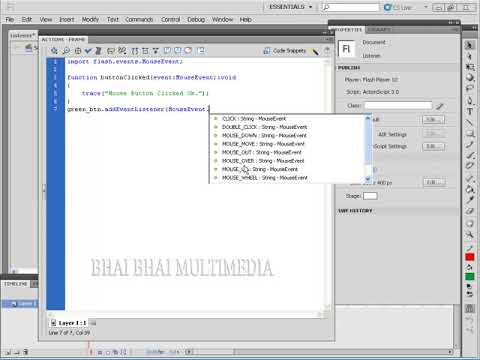Choose MOUSE_OVER from the code hints

[x=288, y=161]
